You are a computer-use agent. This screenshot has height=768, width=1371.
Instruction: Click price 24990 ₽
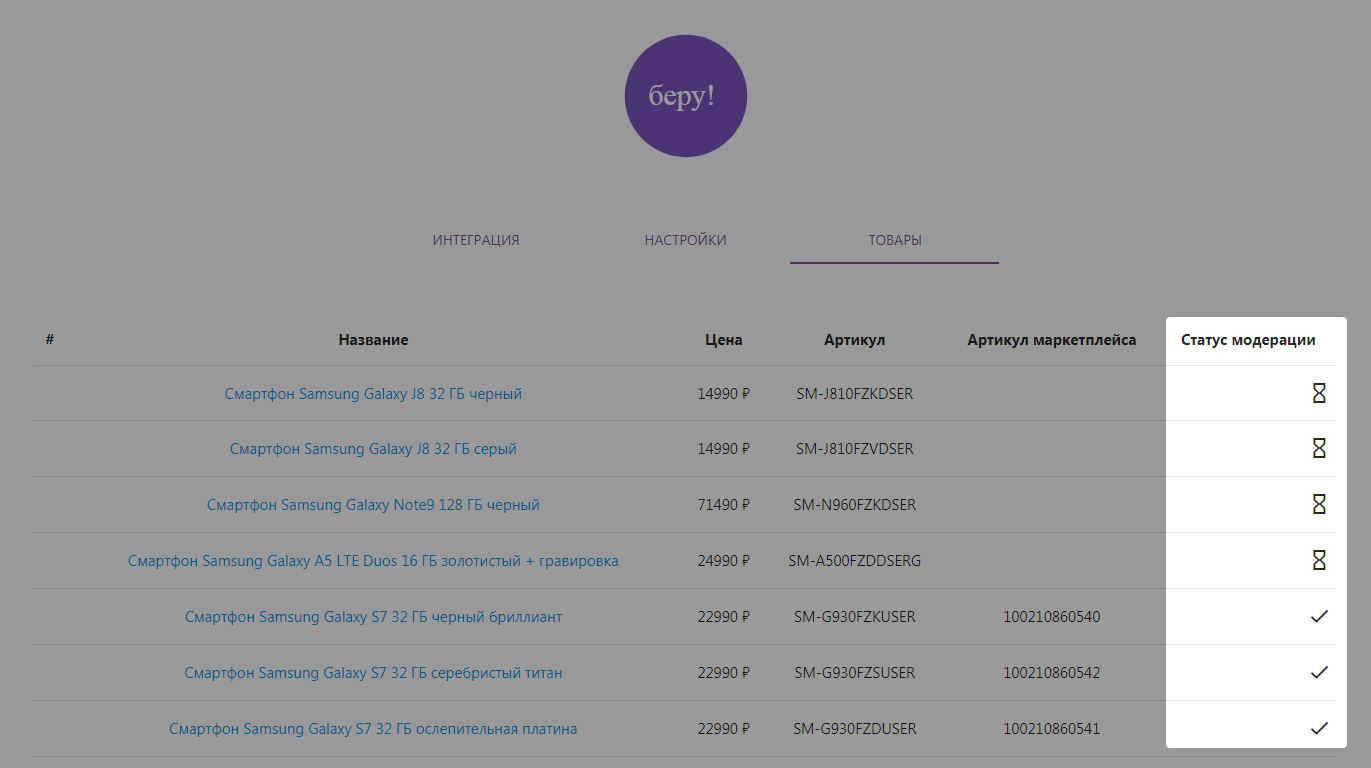[x=724, y=561]
